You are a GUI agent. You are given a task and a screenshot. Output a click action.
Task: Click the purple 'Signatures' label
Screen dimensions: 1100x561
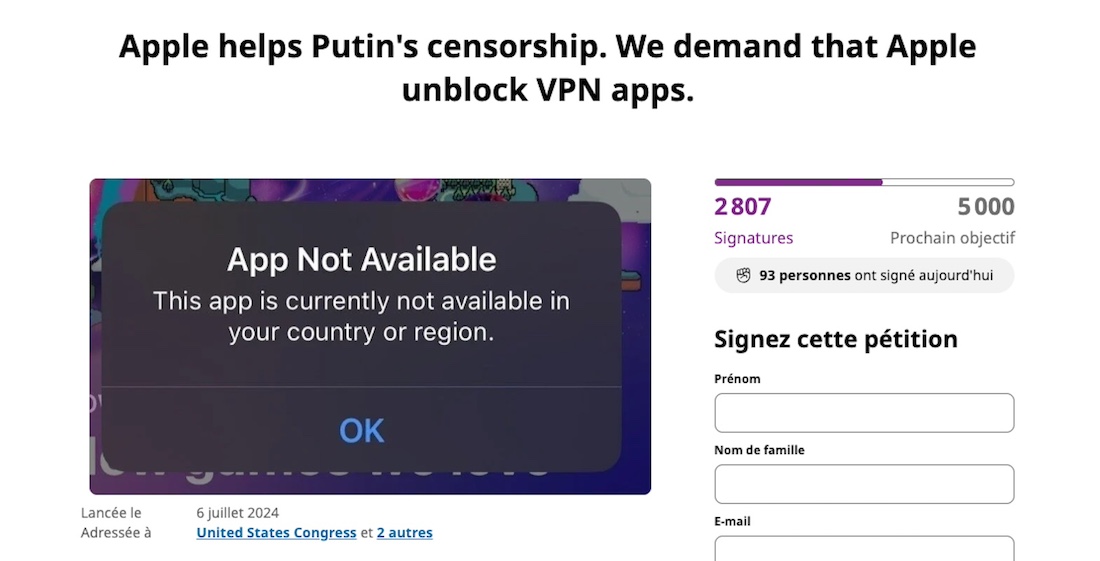coord(753,238)
